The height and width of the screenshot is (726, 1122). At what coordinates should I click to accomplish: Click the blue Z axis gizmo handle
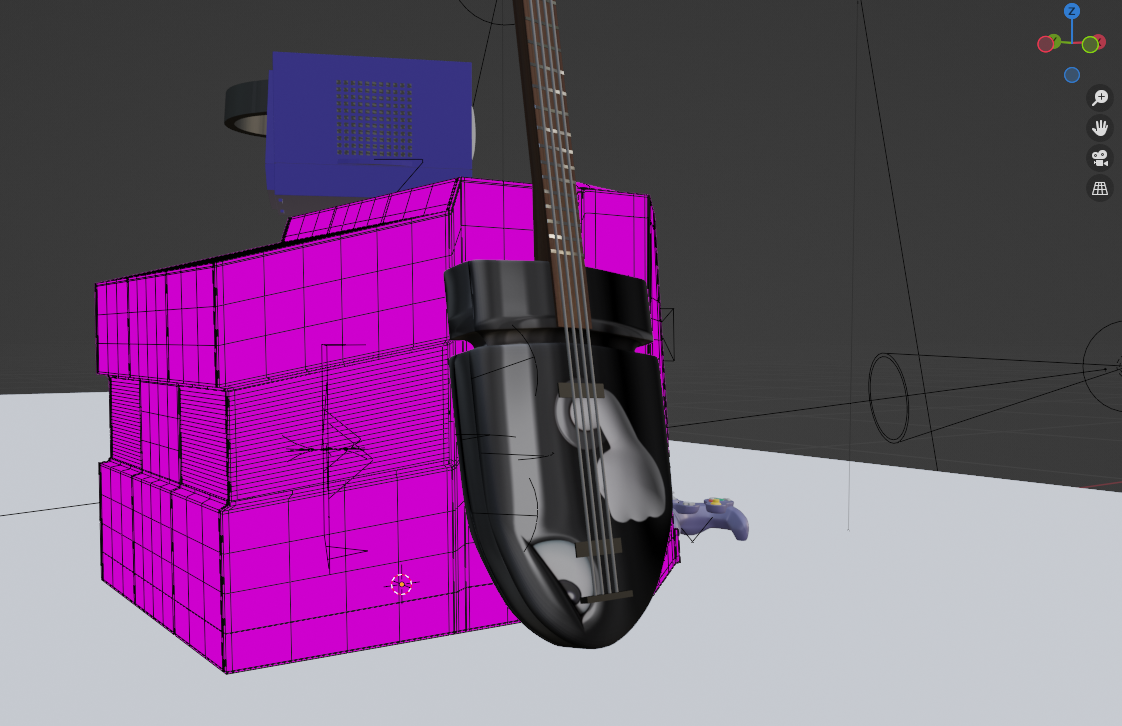coord(1071,11)
